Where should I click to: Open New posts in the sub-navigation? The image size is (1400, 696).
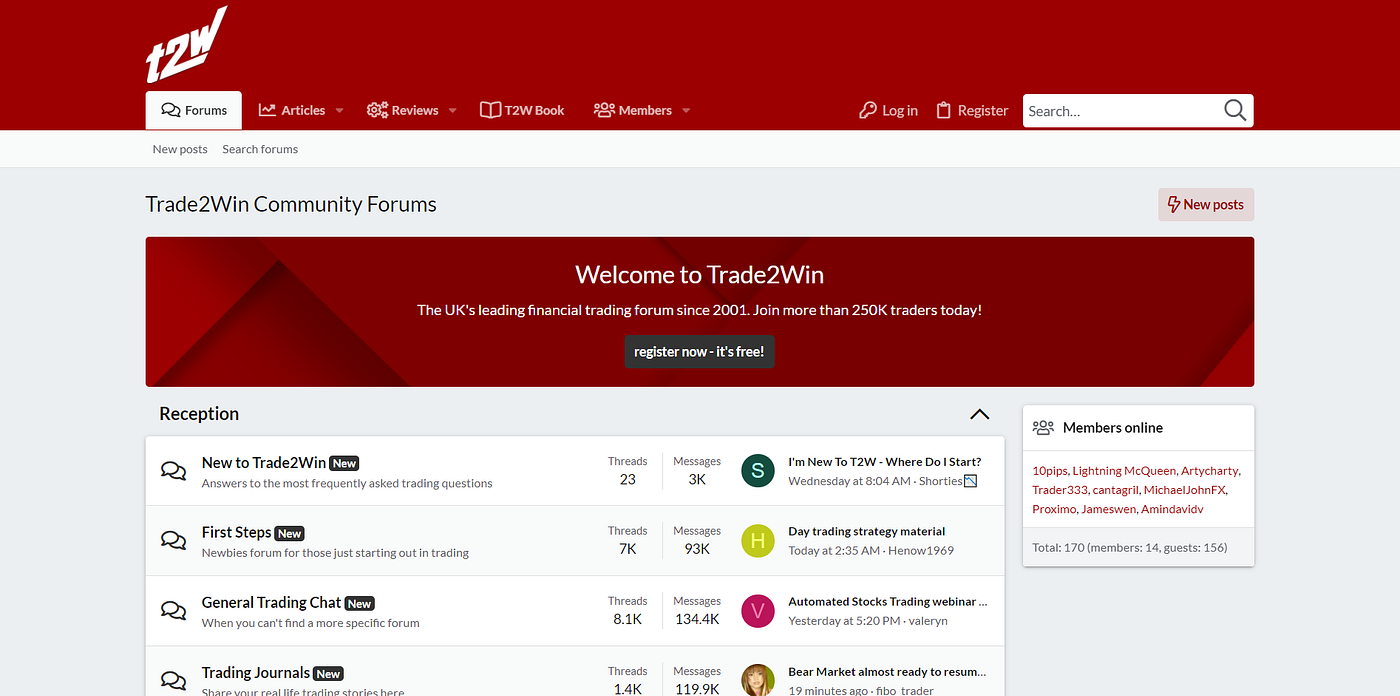click(x=180, y=149)
